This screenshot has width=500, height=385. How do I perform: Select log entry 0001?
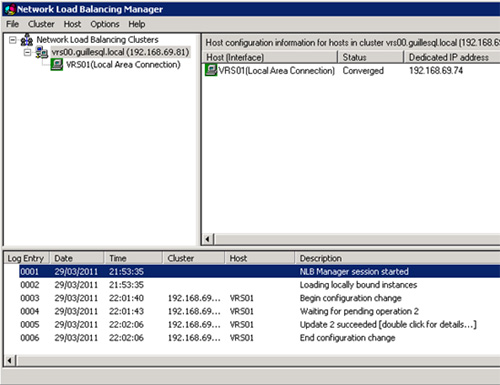259,272
